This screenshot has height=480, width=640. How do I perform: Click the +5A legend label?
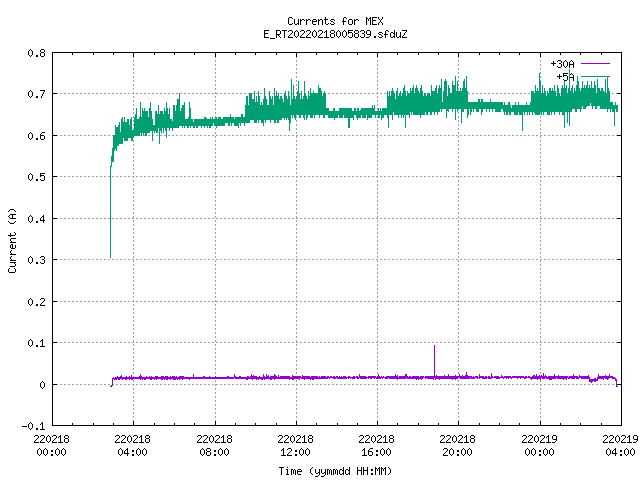(x=565, y=77)
